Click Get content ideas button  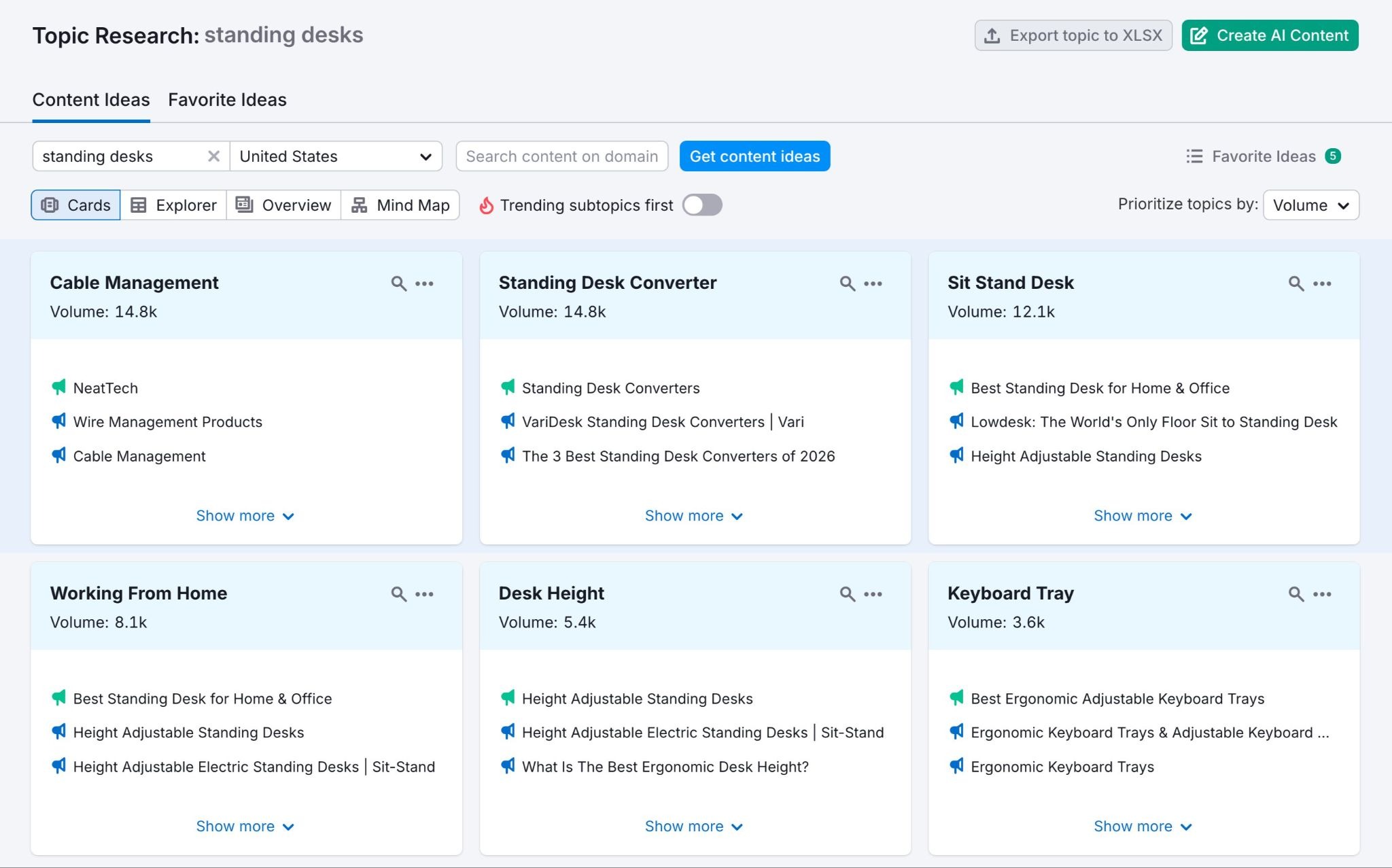[754, 156]
